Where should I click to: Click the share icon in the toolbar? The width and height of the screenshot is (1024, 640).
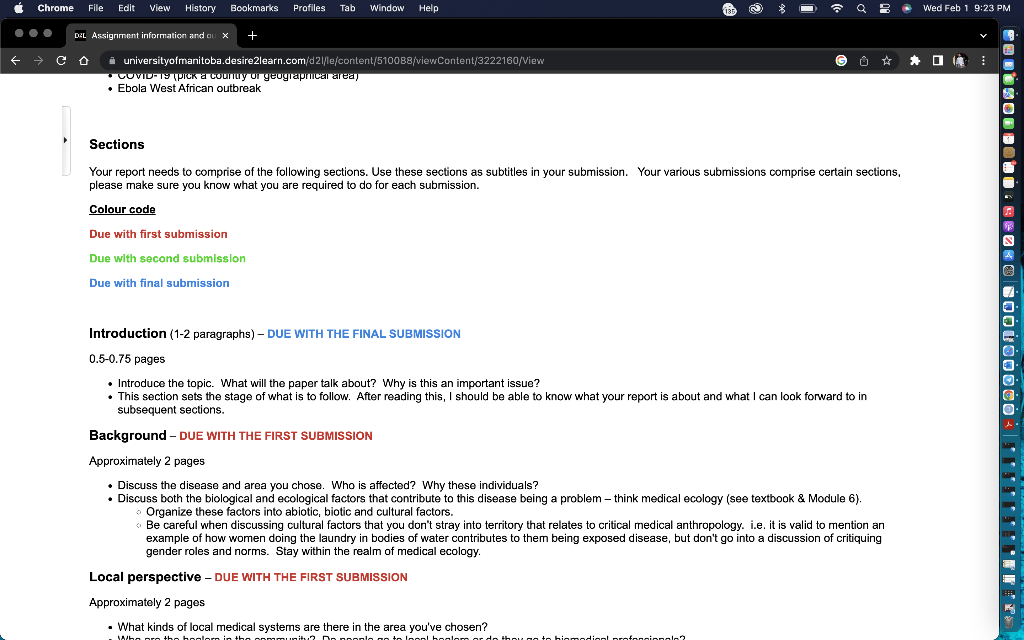click(x=864, y=60)
